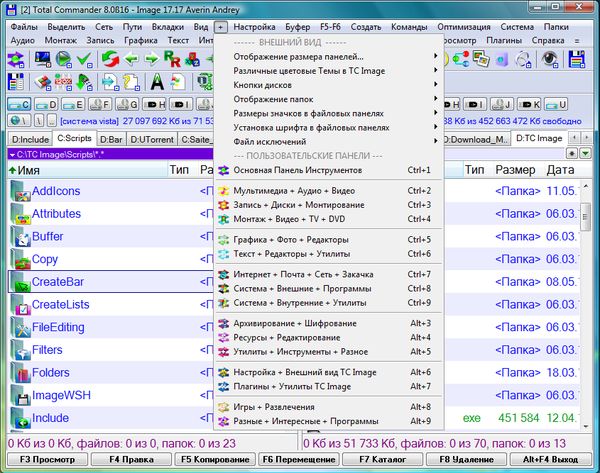The width and height of the screenshot is (600, 473).
Task: Click the purple box toolbar icon
Action: 502,59
